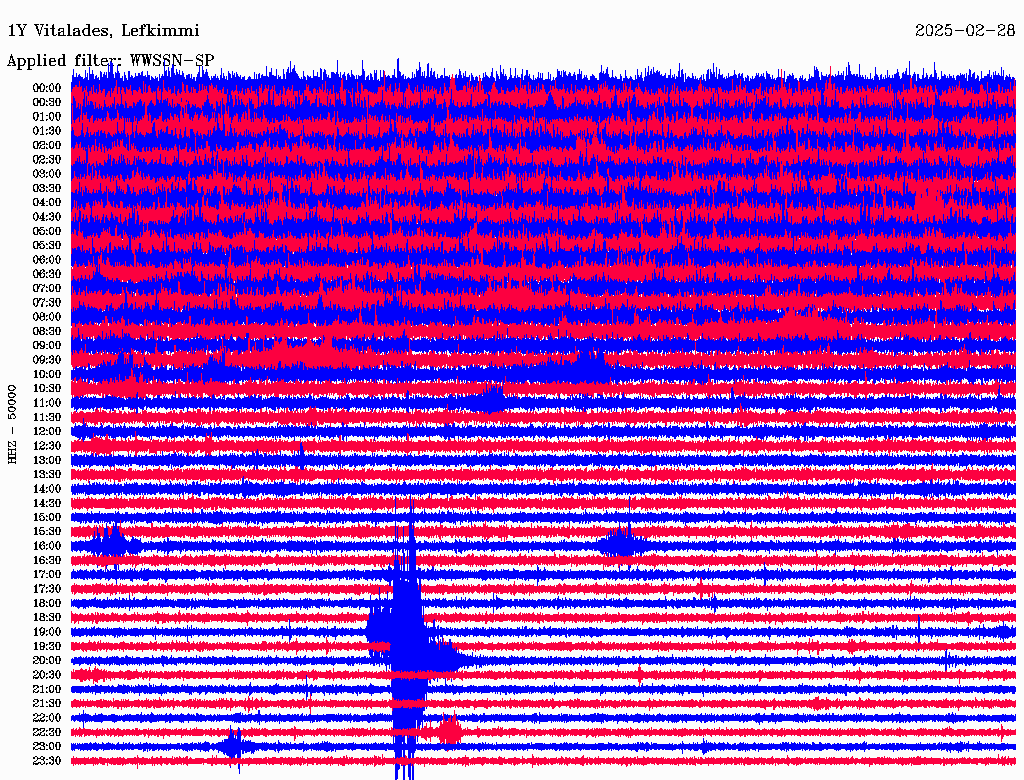
Task: Select the 07:30 time label
Action: click(x=47, y=302)
